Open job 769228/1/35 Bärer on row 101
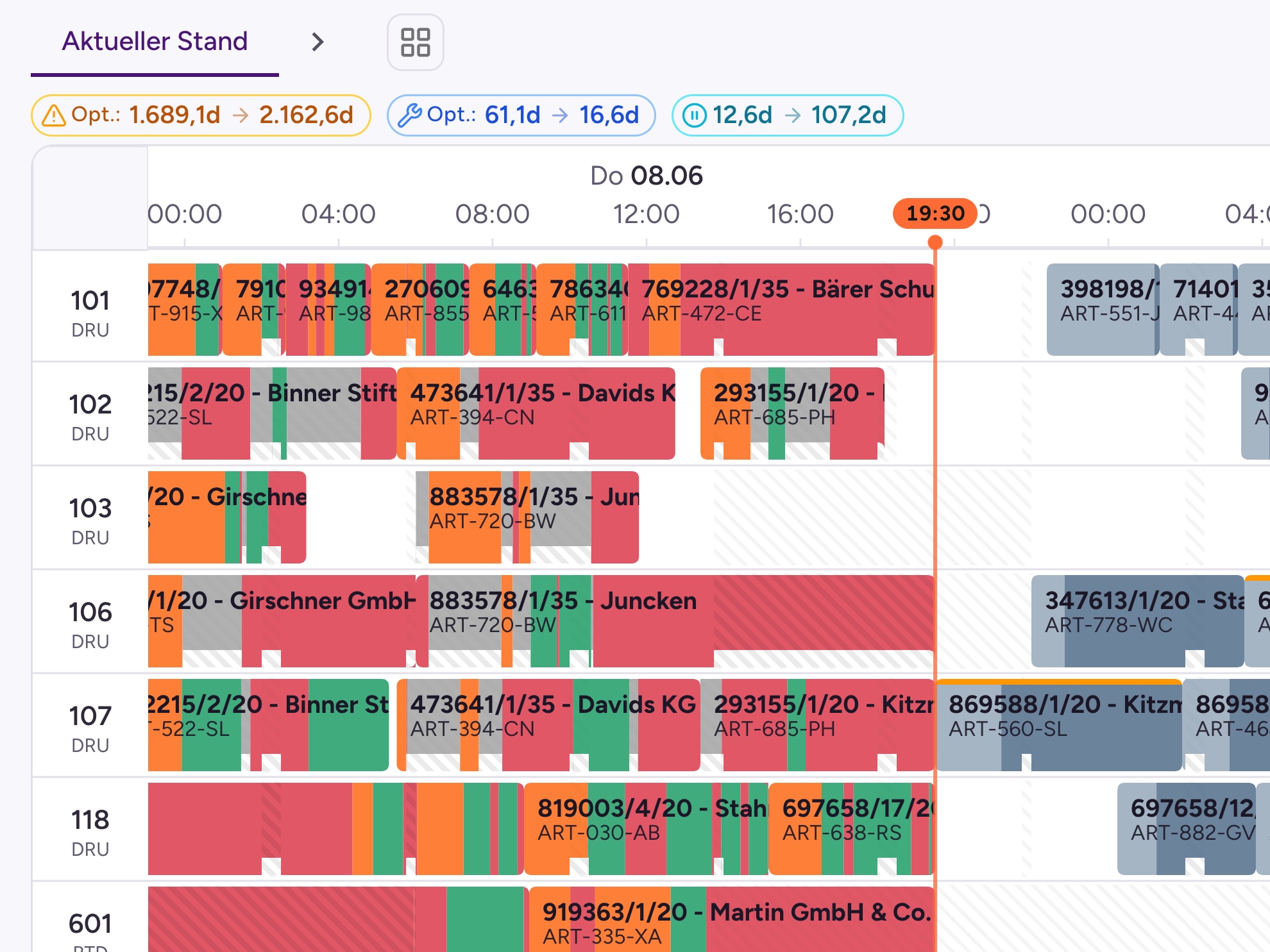This screenshot has height=952, width=1270. click(x=781, y=309)
